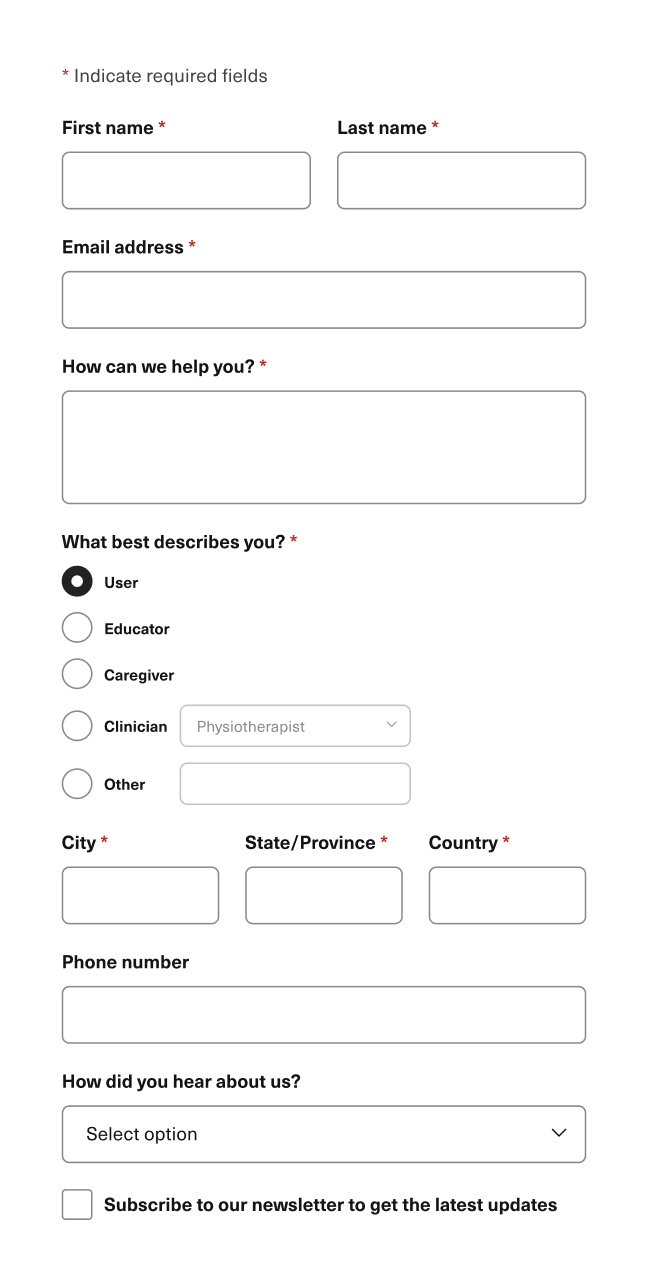The image size is (648, 1280).
Task: Click the text field next to Other
Action: 295,783
